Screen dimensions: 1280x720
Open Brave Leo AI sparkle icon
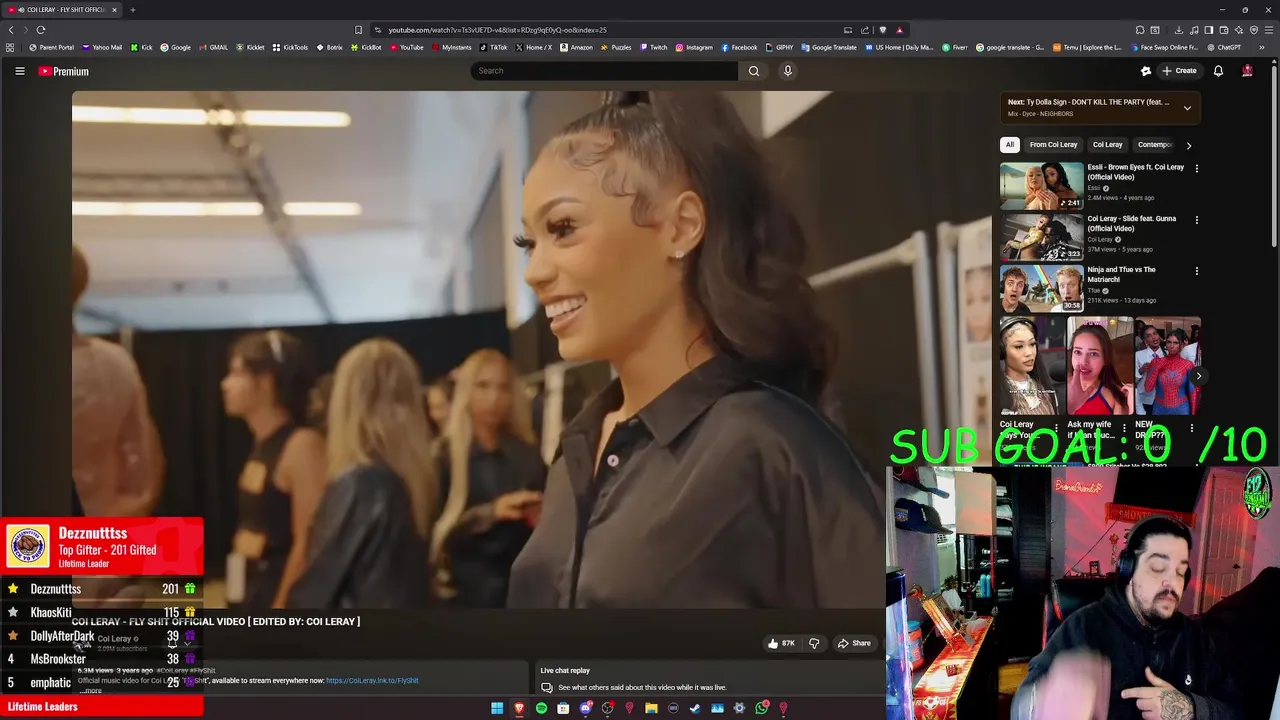(1238, 30)
